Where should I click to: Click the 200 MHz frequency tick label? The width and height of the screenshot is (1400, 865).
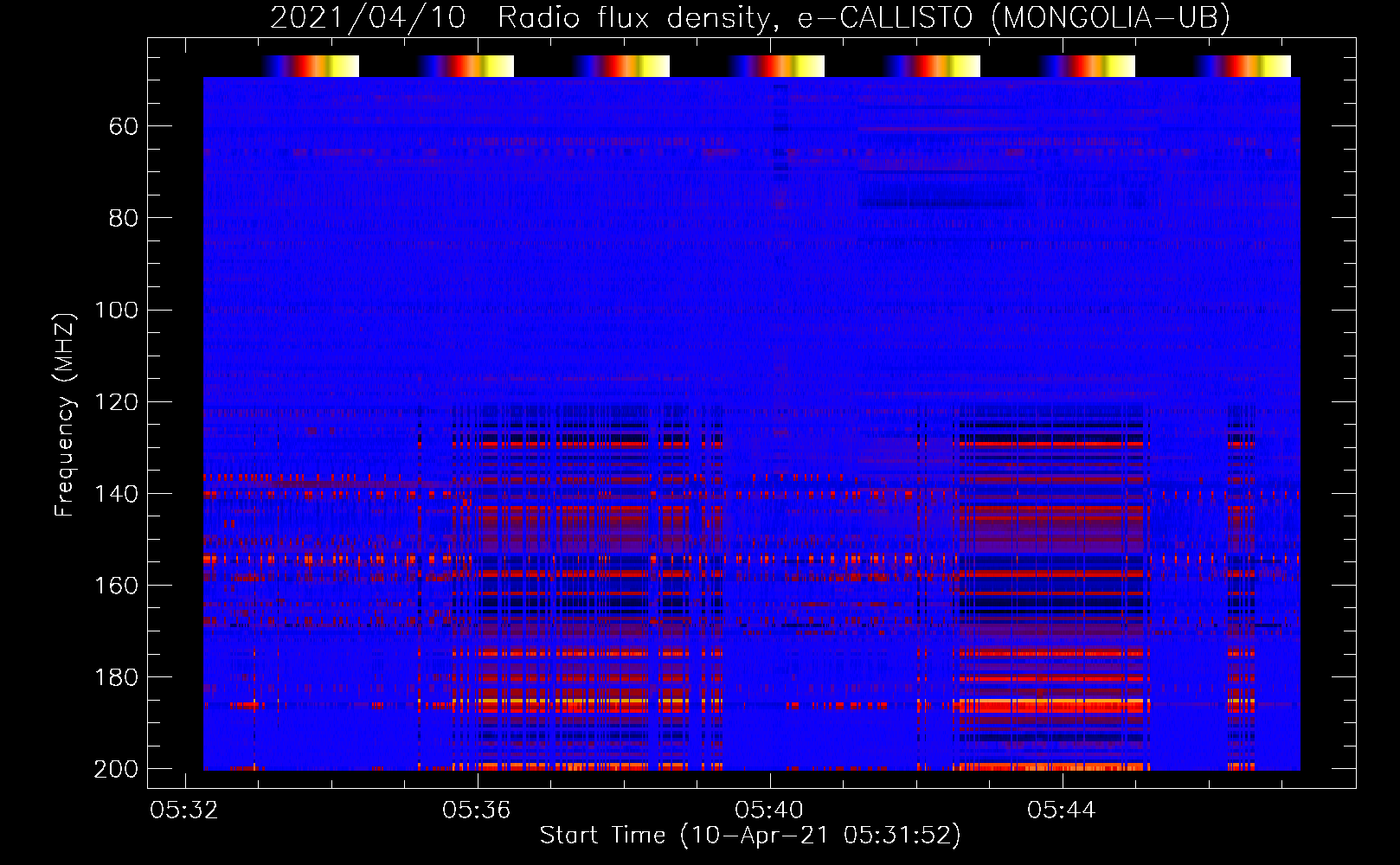[x=116, y=769]
